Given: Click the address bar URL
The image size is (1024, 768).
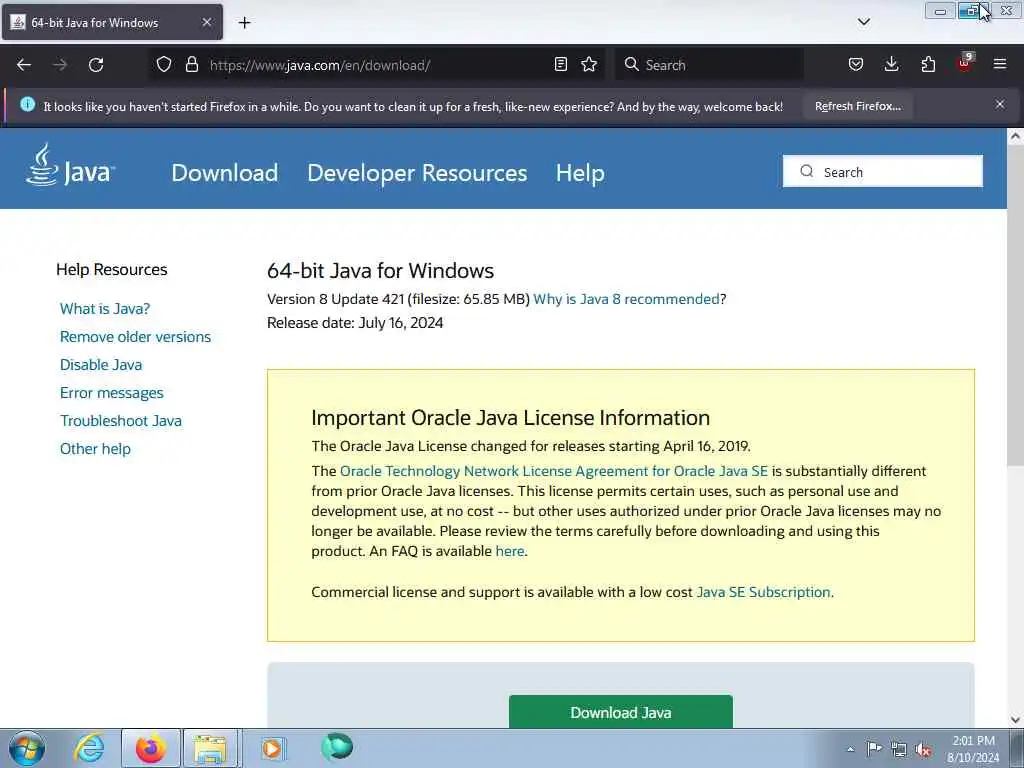Looking at the screenshot, I should (320, 65).
